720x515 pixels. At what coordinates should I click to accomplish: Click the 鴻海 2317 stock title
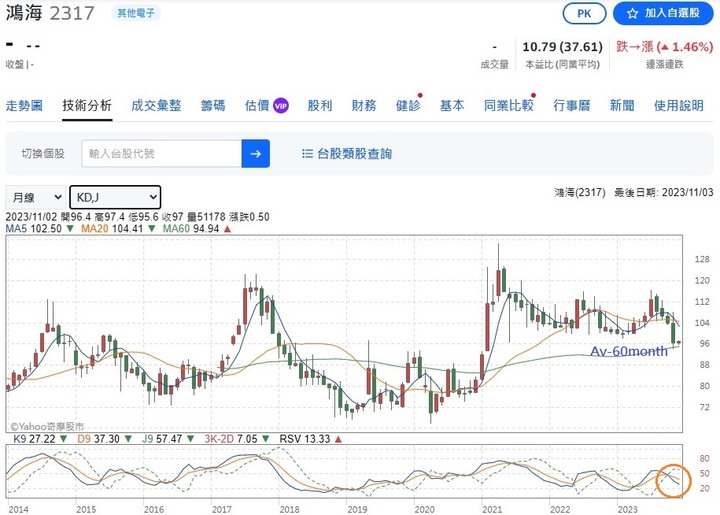(50, 13)
